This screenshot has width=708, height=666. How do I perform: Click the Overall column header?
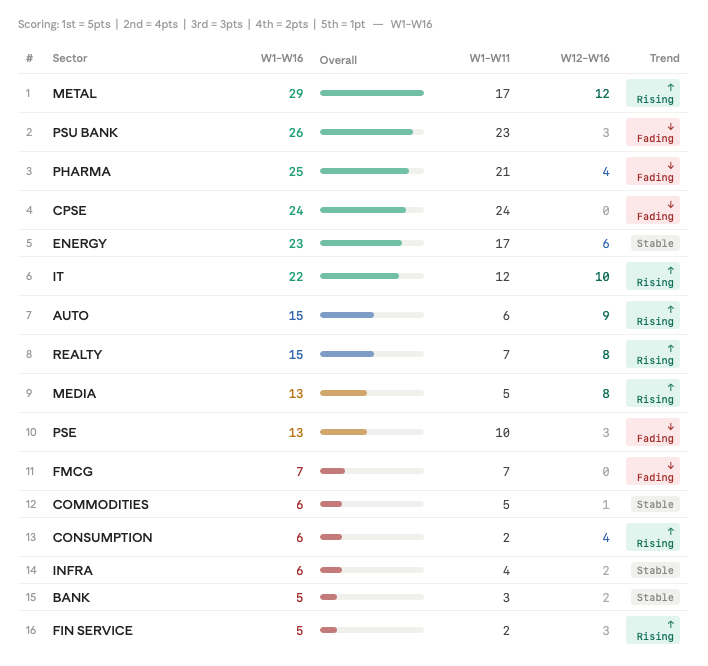(x=338, y=60)
